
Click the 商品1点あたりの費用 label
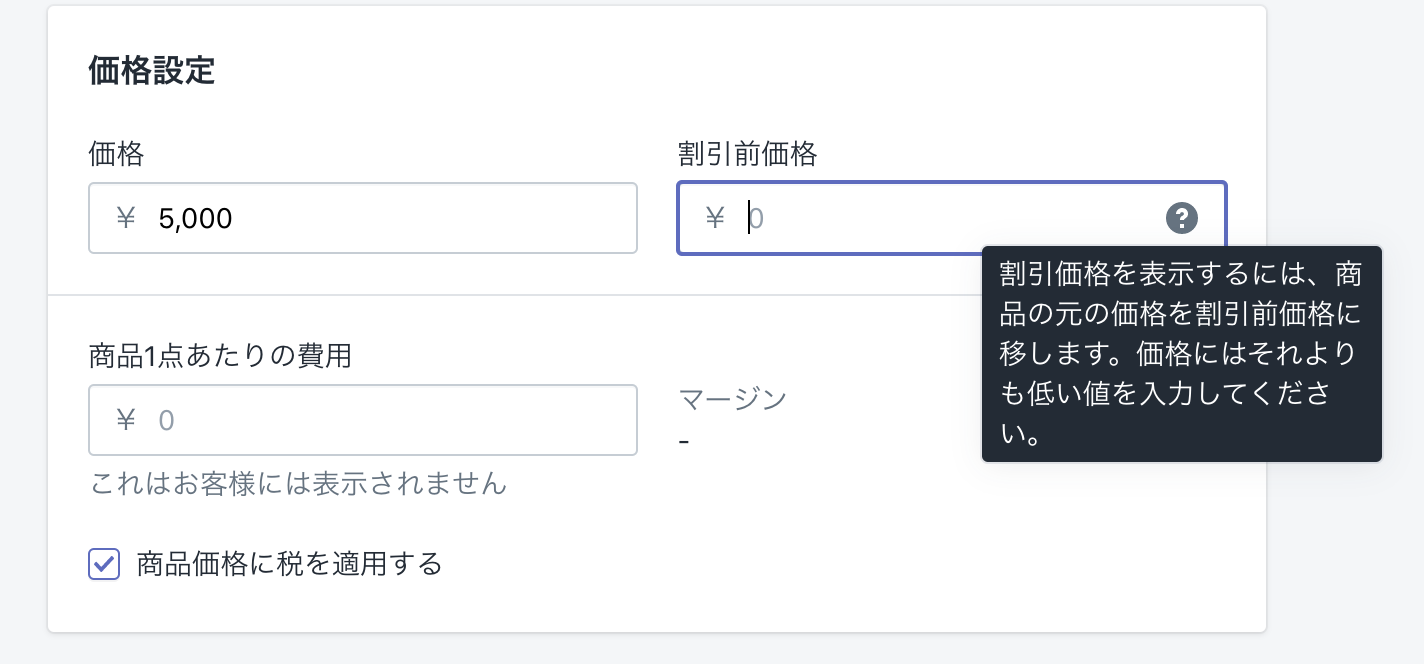[220, 355]
